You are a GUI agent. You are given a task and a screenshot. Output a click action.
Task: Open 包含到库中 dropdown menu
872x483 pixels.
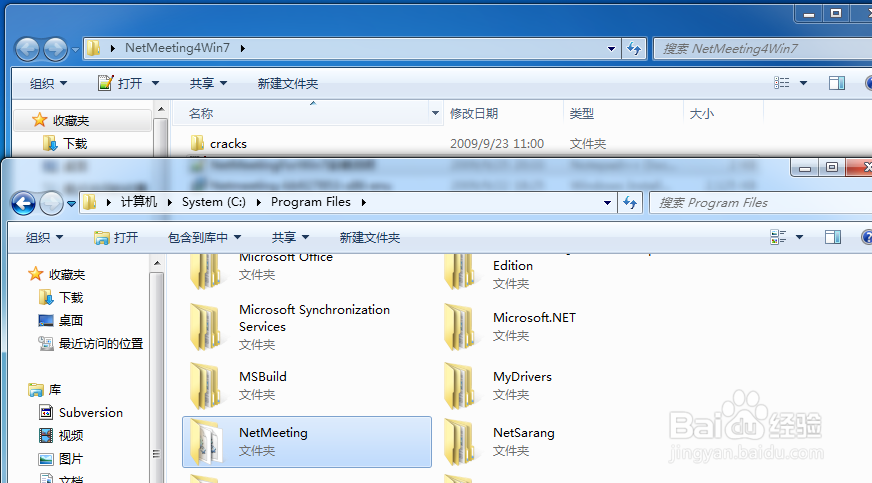click(x=204, y=238)
